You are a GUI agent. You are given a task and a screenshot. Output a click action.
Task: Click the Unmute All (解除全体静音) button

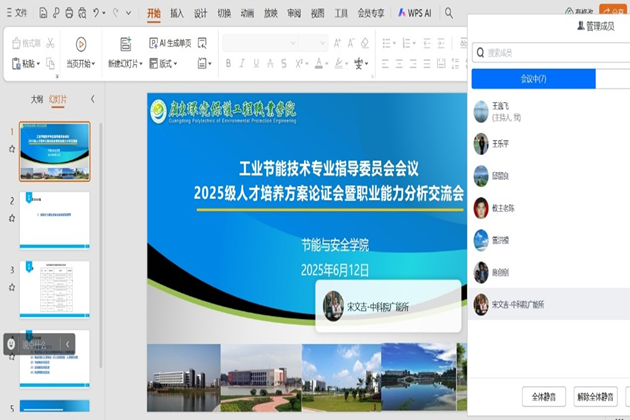594,396
